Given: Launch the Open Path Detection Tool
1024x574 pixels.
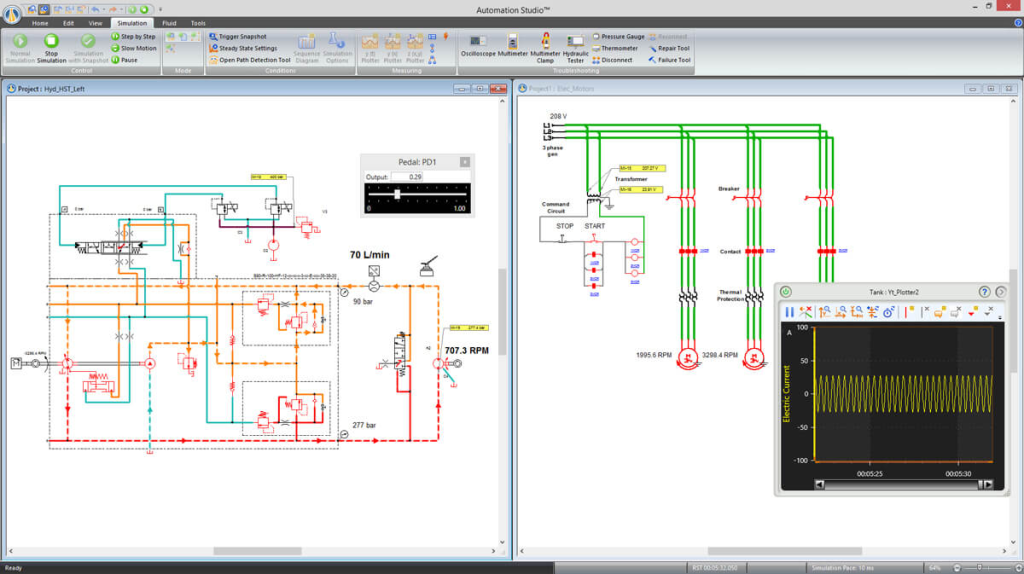Looking at the screenshot, I should (249, 60).
